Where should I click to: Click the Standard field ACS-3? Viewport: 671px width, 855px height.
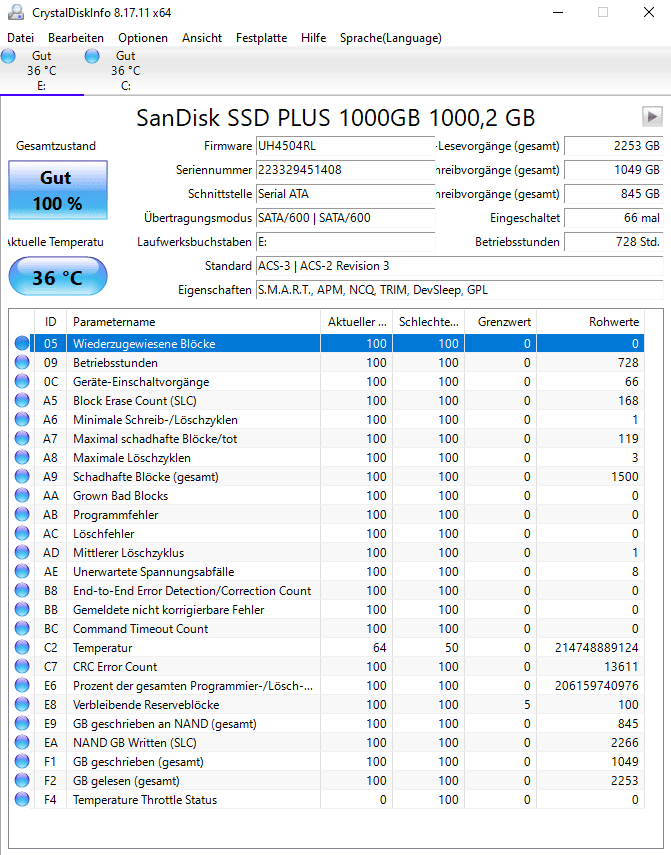pyautogui.click(x=460, y=266)
